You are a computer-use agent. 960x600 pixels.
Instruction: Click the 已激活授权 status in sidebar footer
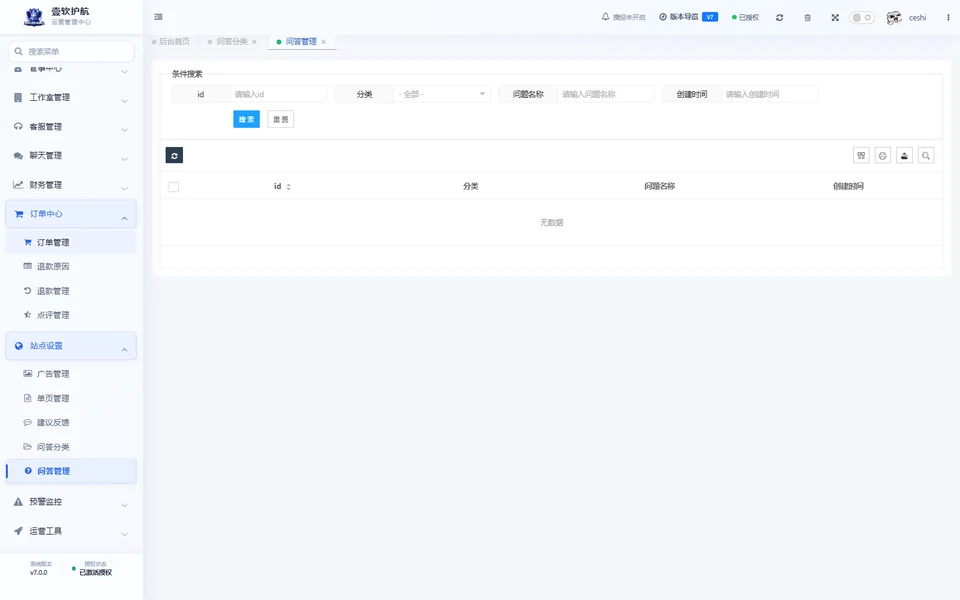click(96, 572)
